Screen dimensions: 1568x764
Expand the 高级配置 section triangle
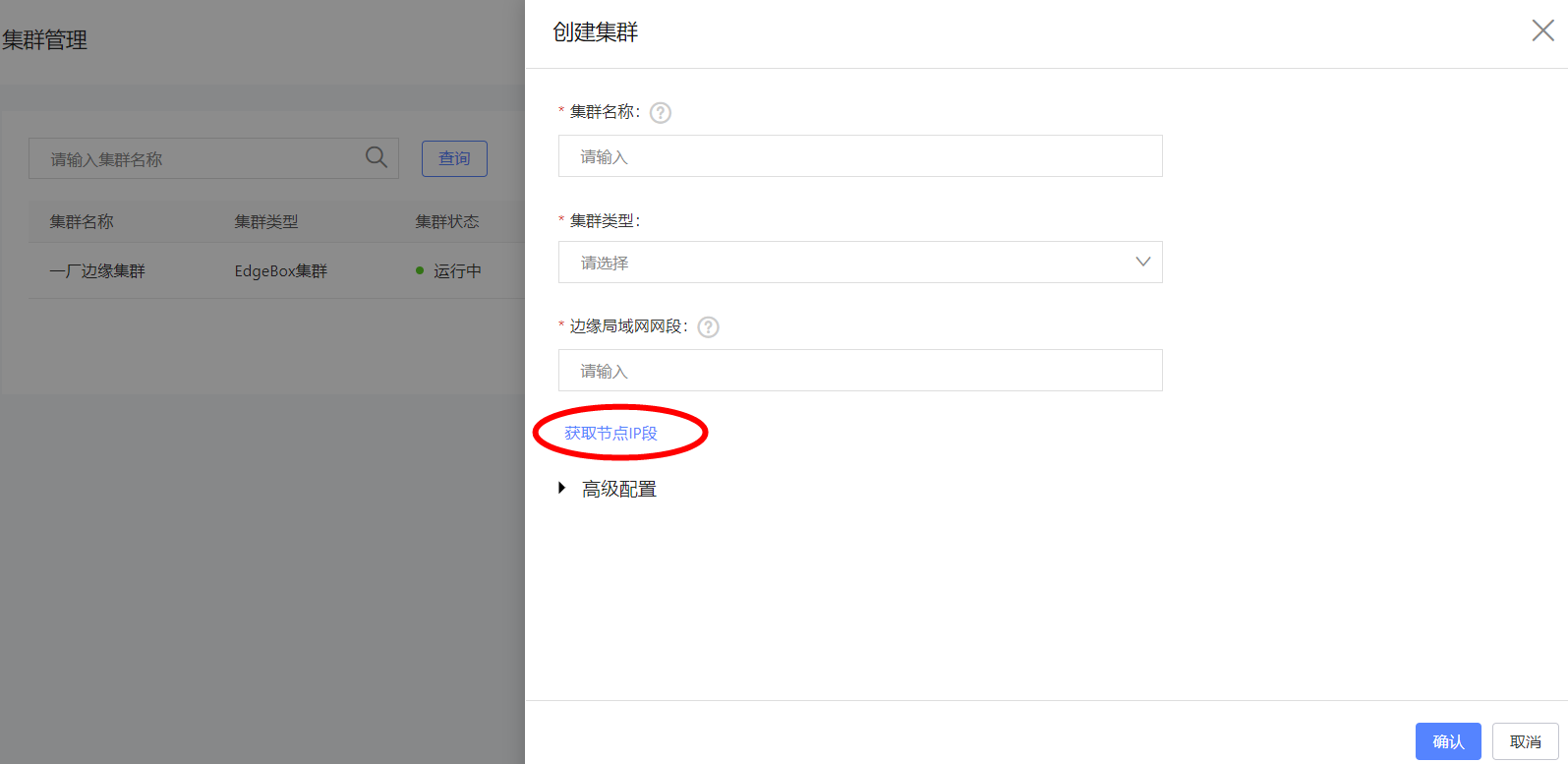tap(561, 488)
